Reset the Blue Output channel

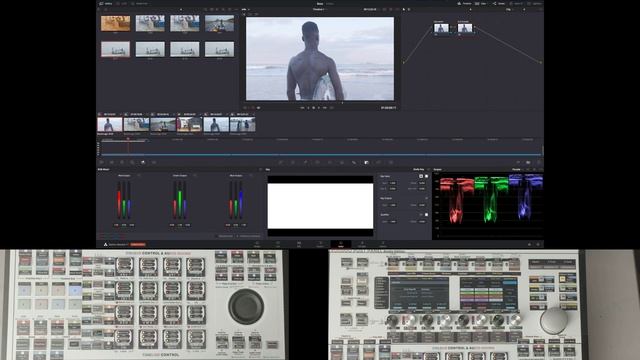251,176
